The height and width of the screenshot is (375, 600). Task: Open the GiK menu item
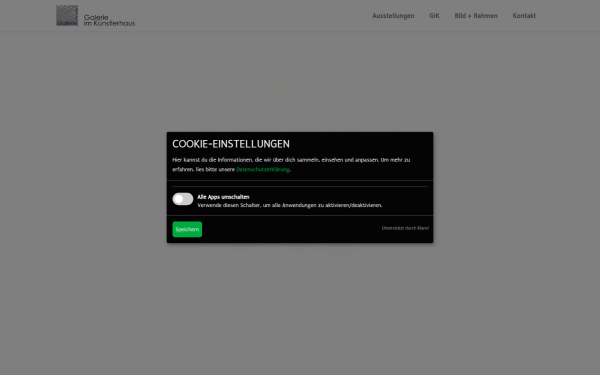tap(434, 16)
